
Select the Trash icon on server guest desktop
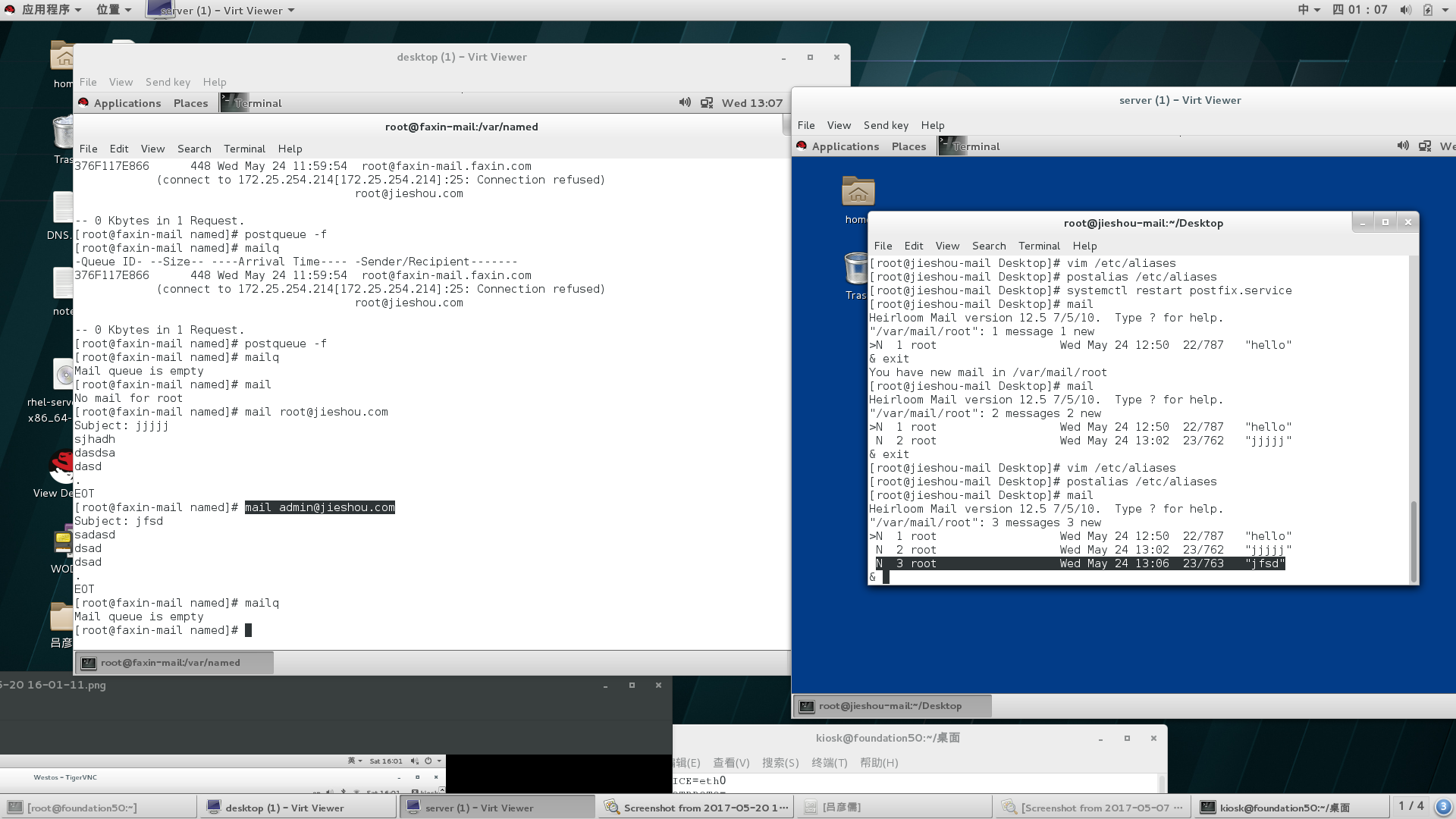856,268
